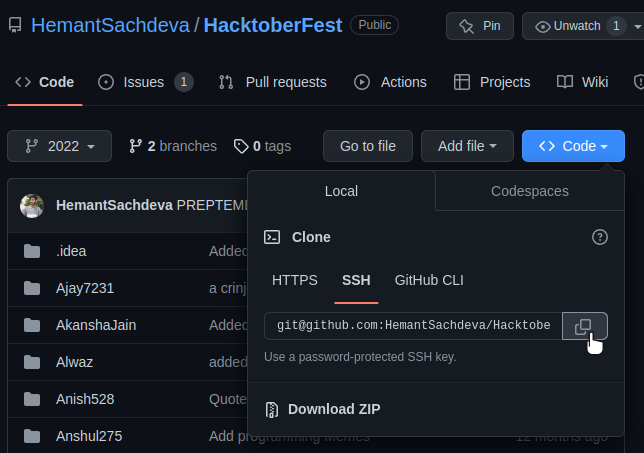Click the "Use a password-protected SSH key." text
The height and width of the screenshot is (453, 644).
[360, 357]
